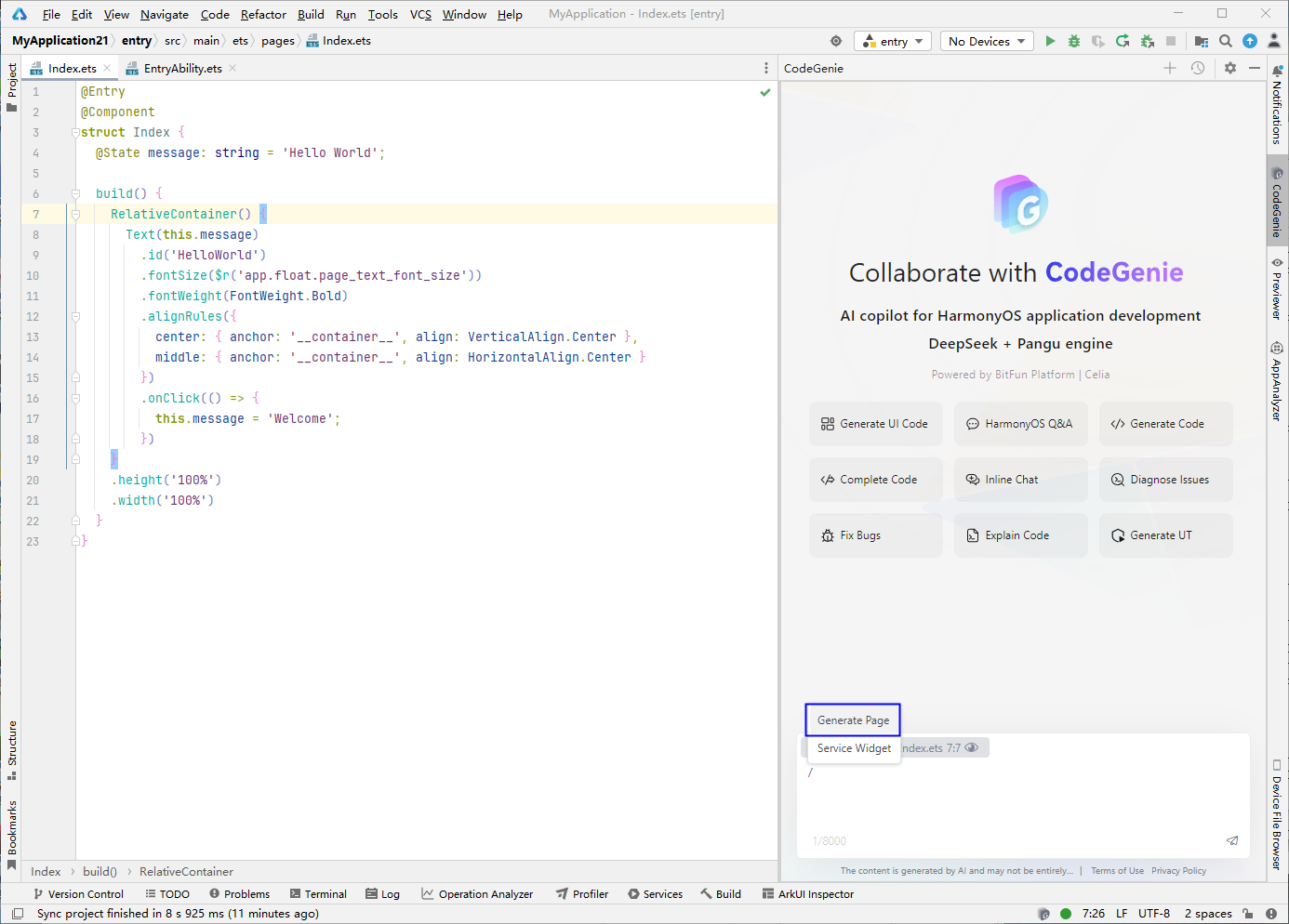
Task: Open Structure tool window on left
Action: pos(11,750)
